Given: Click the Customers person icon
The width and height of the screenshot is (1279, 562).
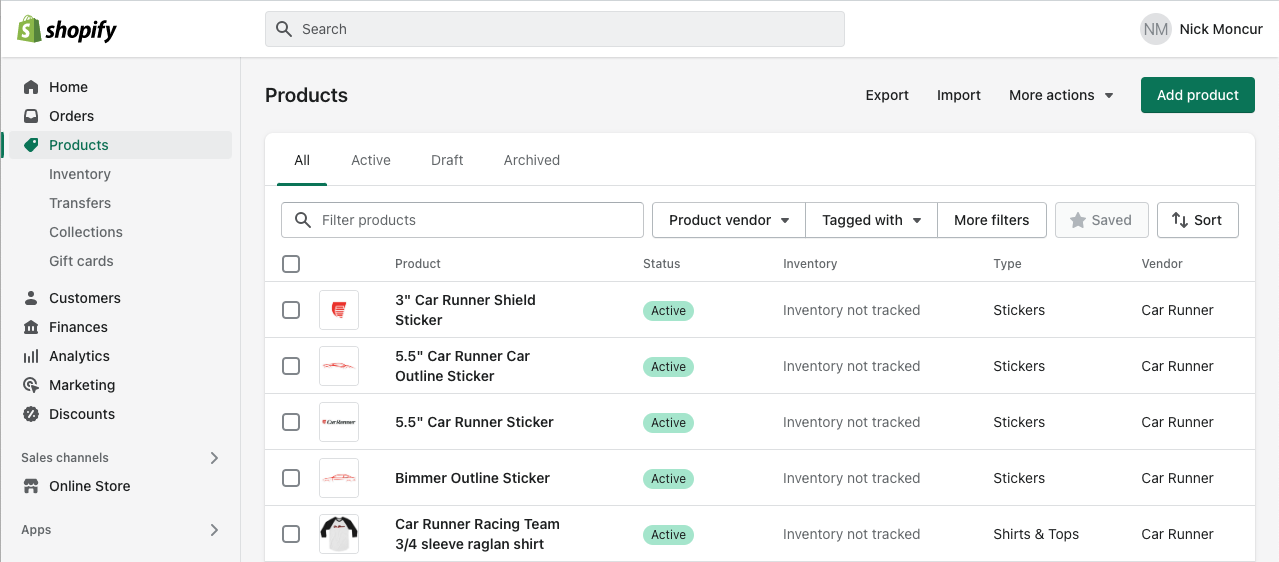Looking at the screenshot, I should (x=31, y=298).
